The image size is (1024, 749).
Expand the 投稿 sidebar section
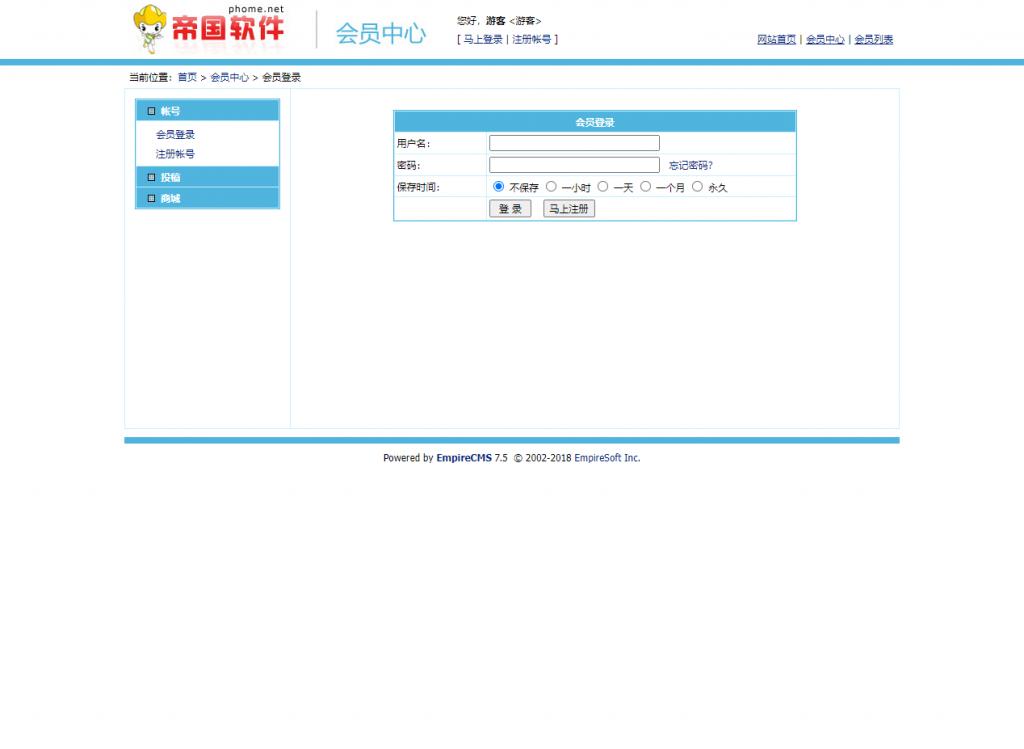(x=170, y=177)
